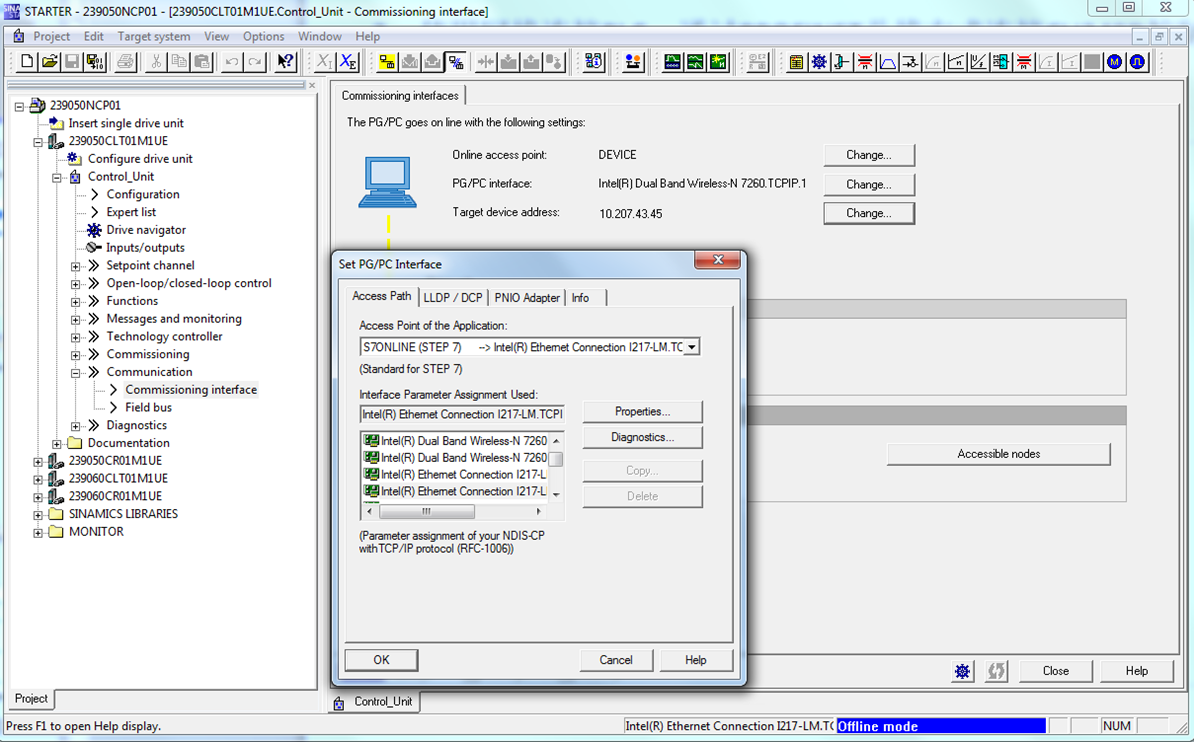Open the Target system menu

(x=153, y=36)
